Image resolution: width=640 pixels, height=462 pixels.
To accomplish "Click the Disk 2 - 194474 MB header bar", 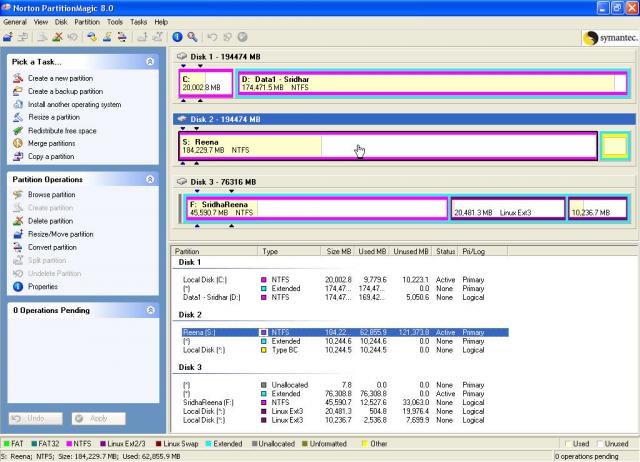I will coord(404,119).
